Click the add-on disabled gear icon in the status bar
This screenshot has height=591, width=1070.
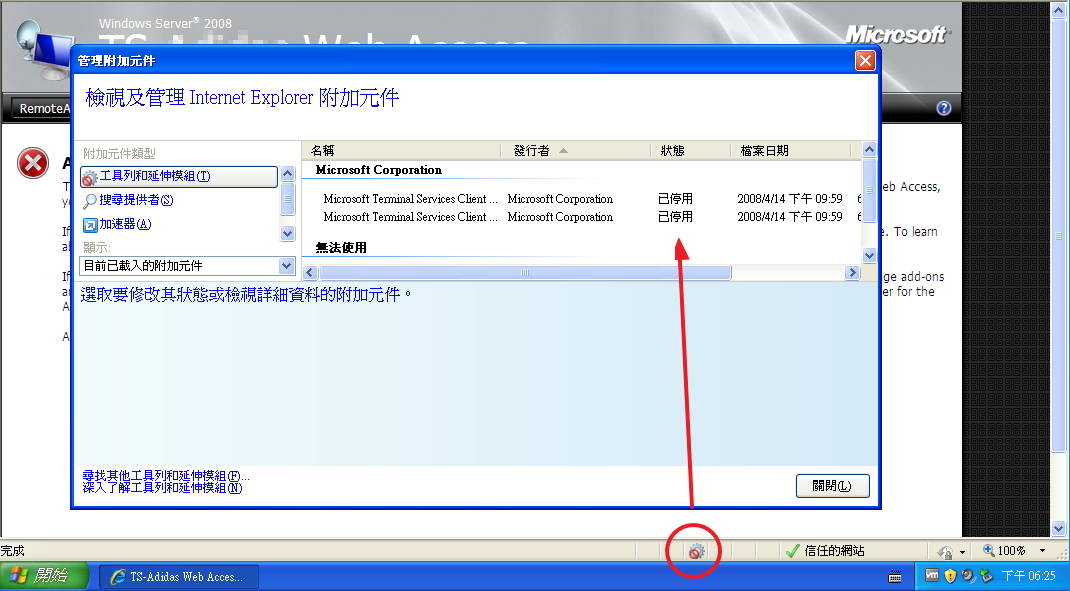click(695, 551)
